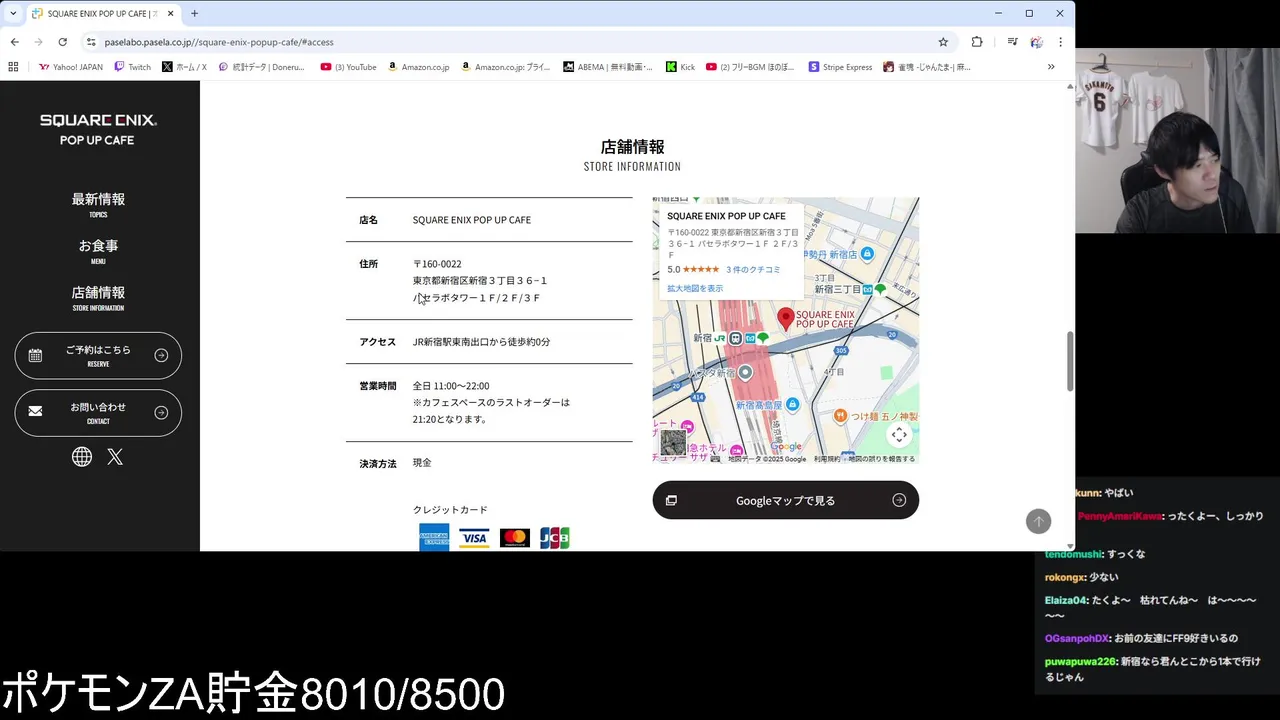
Task: Click the Chrome profile avatar icon
Action: [x=1036, y=42]
